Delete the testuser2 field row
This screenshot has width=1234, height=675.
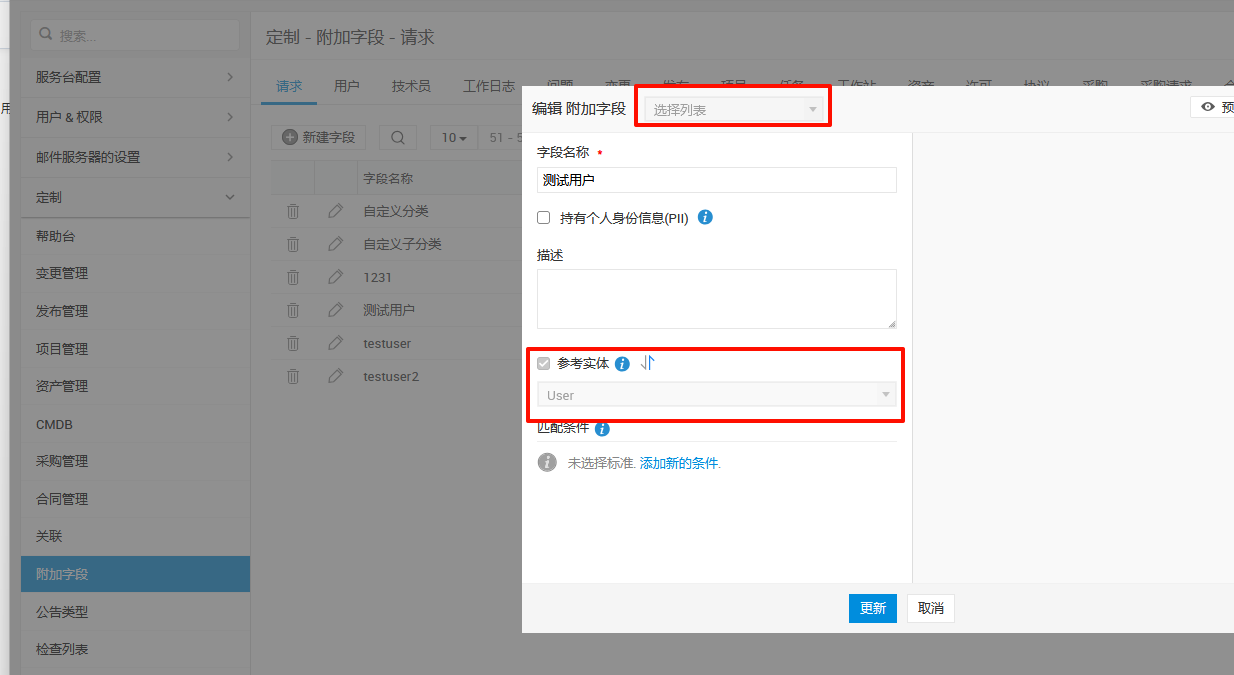pyautogui.click(x=293, y=376)
